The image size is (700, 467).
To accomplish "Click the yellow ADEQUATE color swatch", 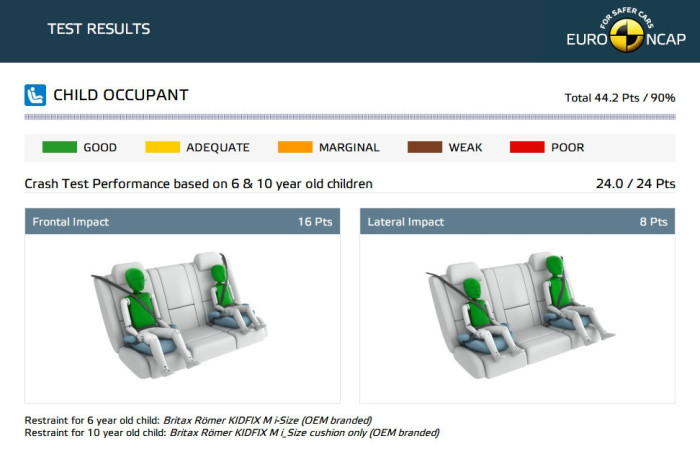I will [163, 147].
